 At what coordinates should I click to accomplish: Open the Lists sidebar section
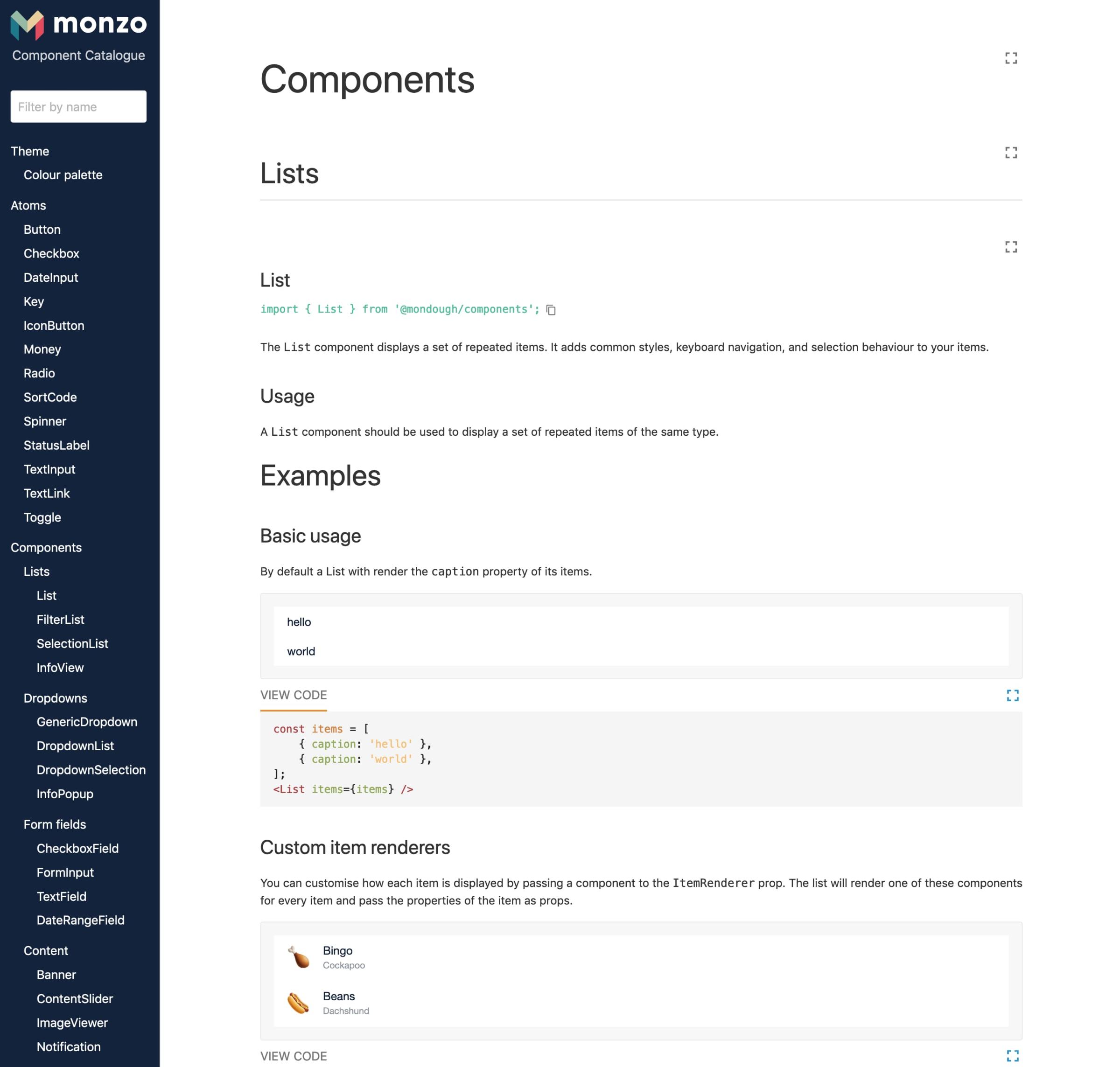point(36,572)
